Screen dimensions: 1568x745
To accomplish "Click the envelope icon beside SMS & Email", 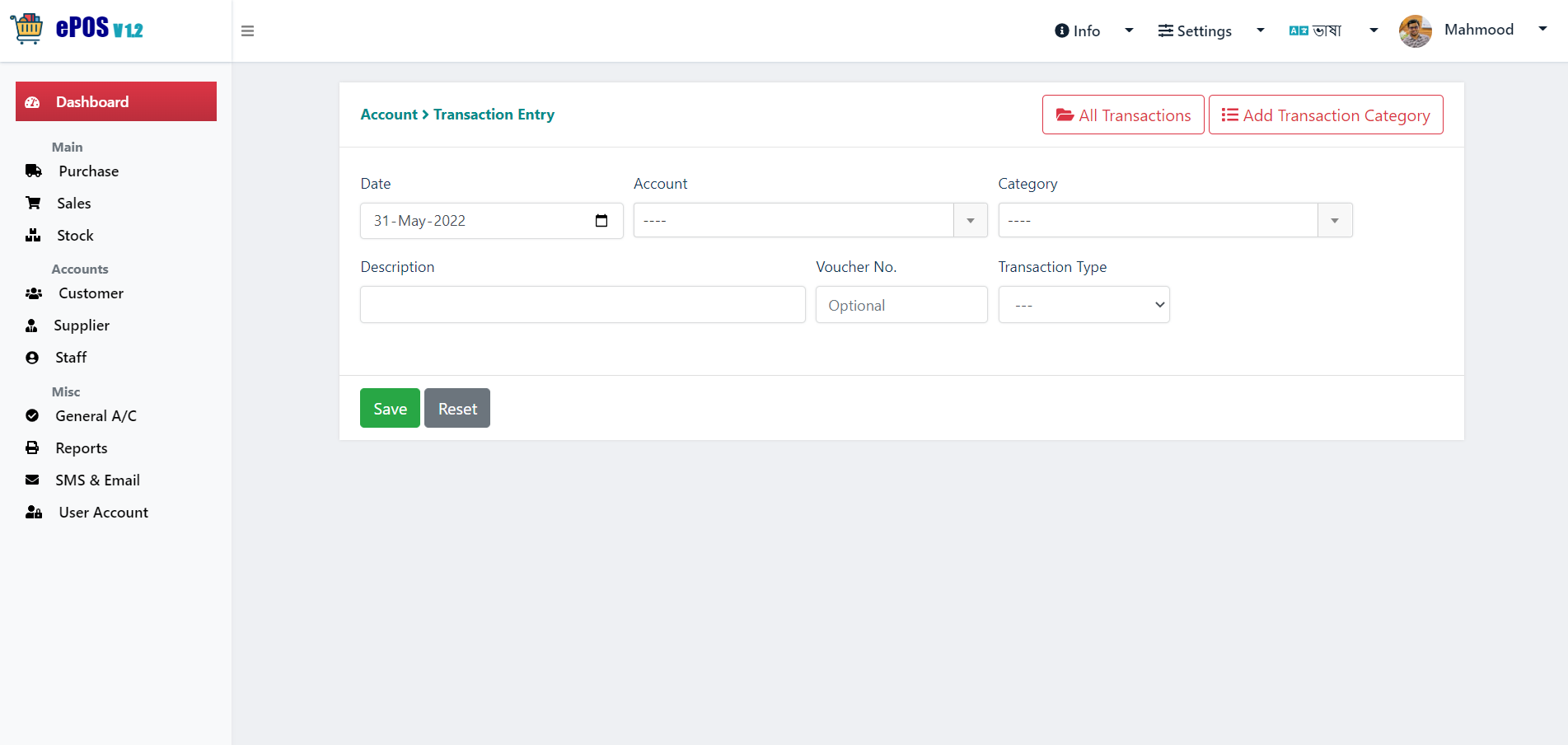I will click(x=32, y=480).
